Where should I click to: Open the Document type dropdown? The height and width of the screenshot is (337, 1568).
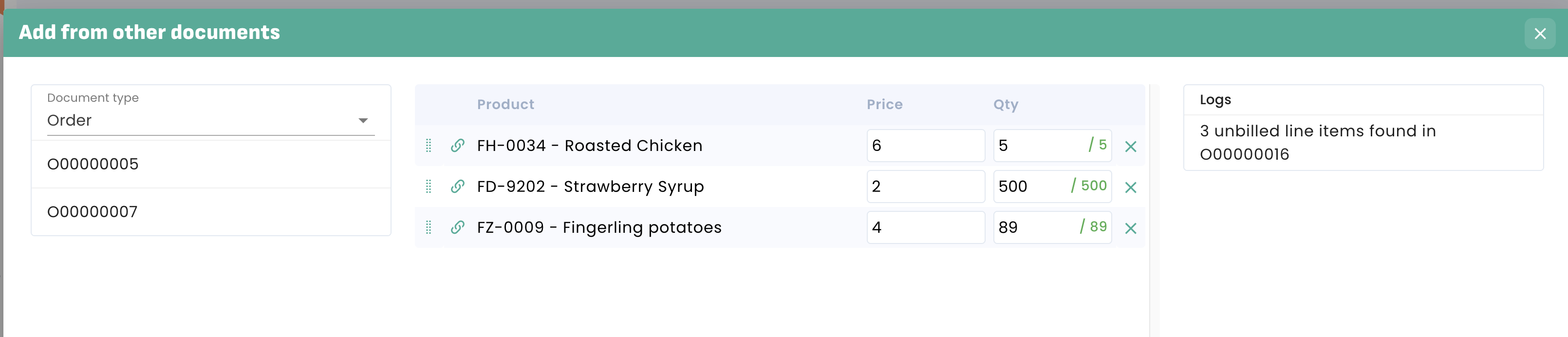pyautogui.click(x=210, y=120)
